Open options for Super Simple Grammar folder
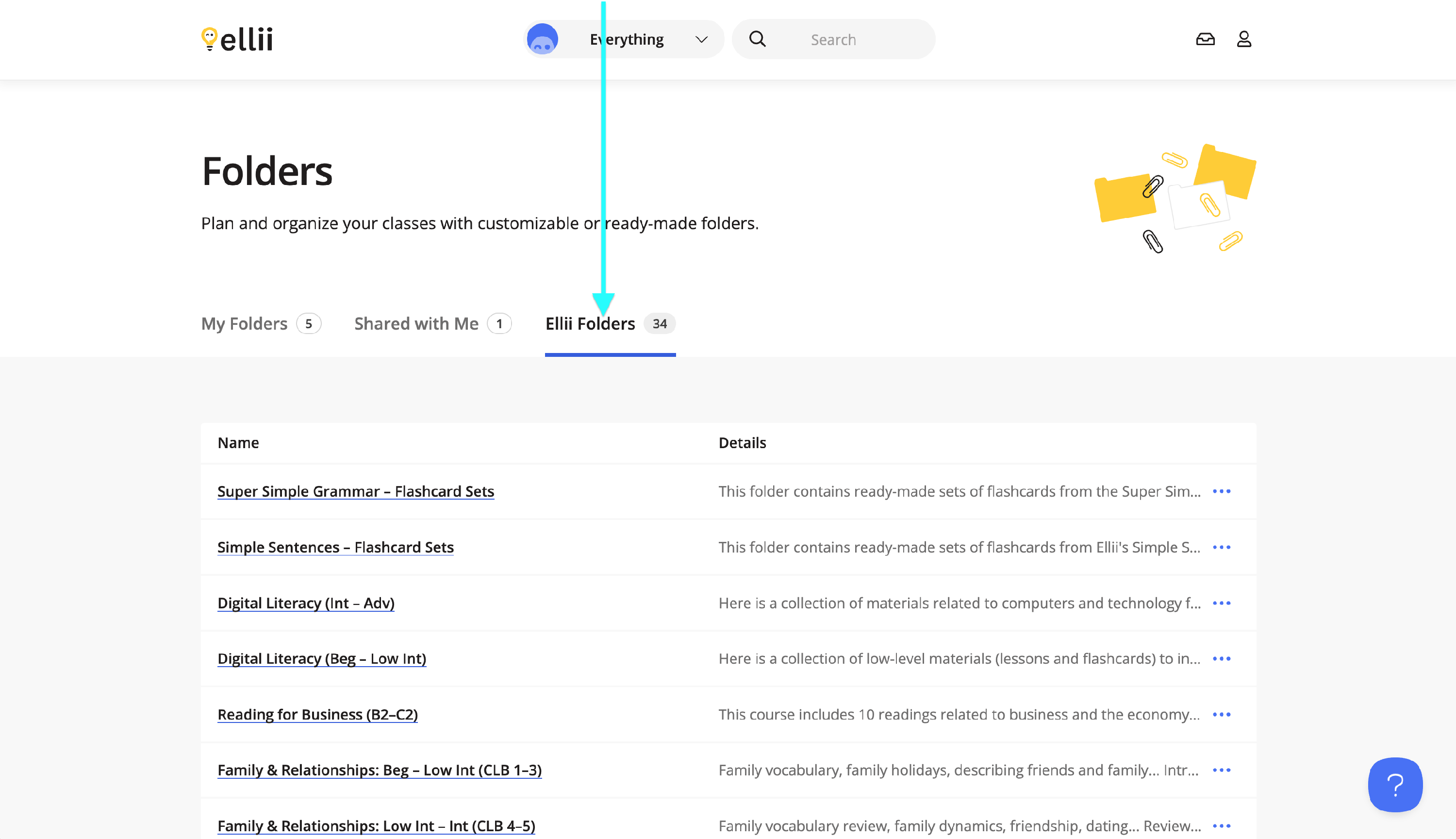The height and width of the screenshot is (839, 1456). point(1221,491)
